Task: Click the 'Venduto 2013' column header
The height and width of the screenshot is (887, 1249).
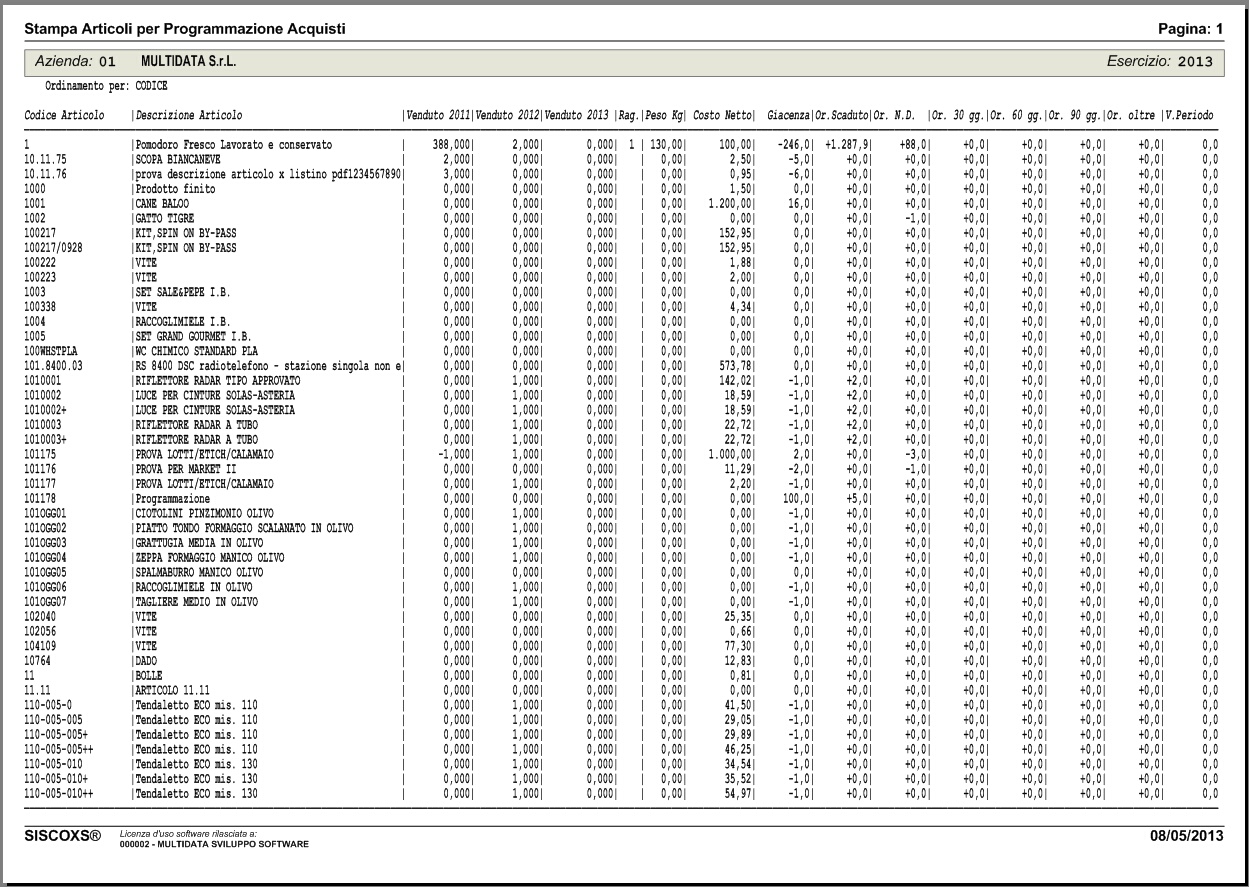Action: [x=577, y=116]
